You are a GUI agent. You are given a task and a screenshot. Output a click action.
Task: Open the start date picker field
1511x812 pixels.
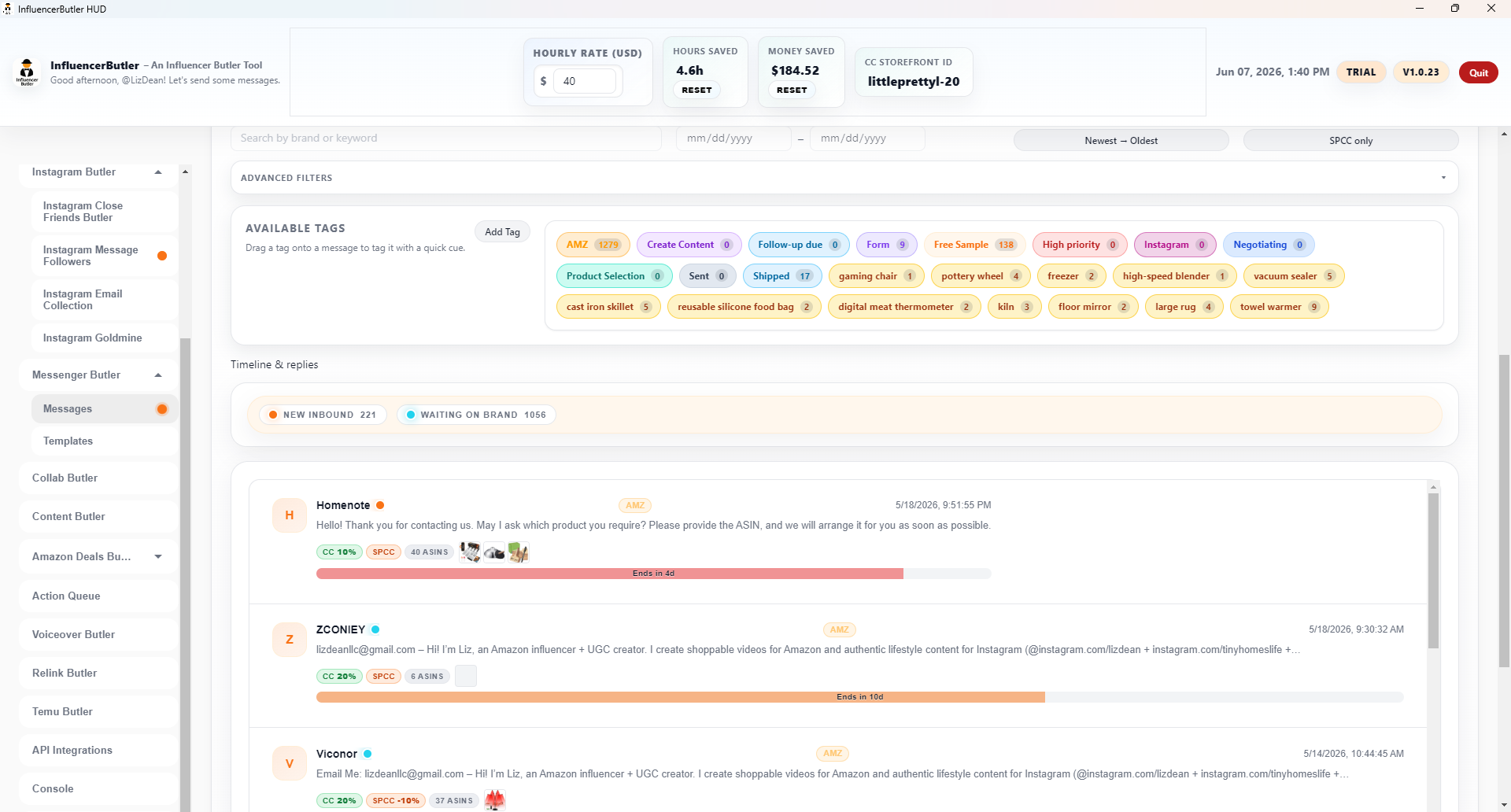tap(733, 138)
